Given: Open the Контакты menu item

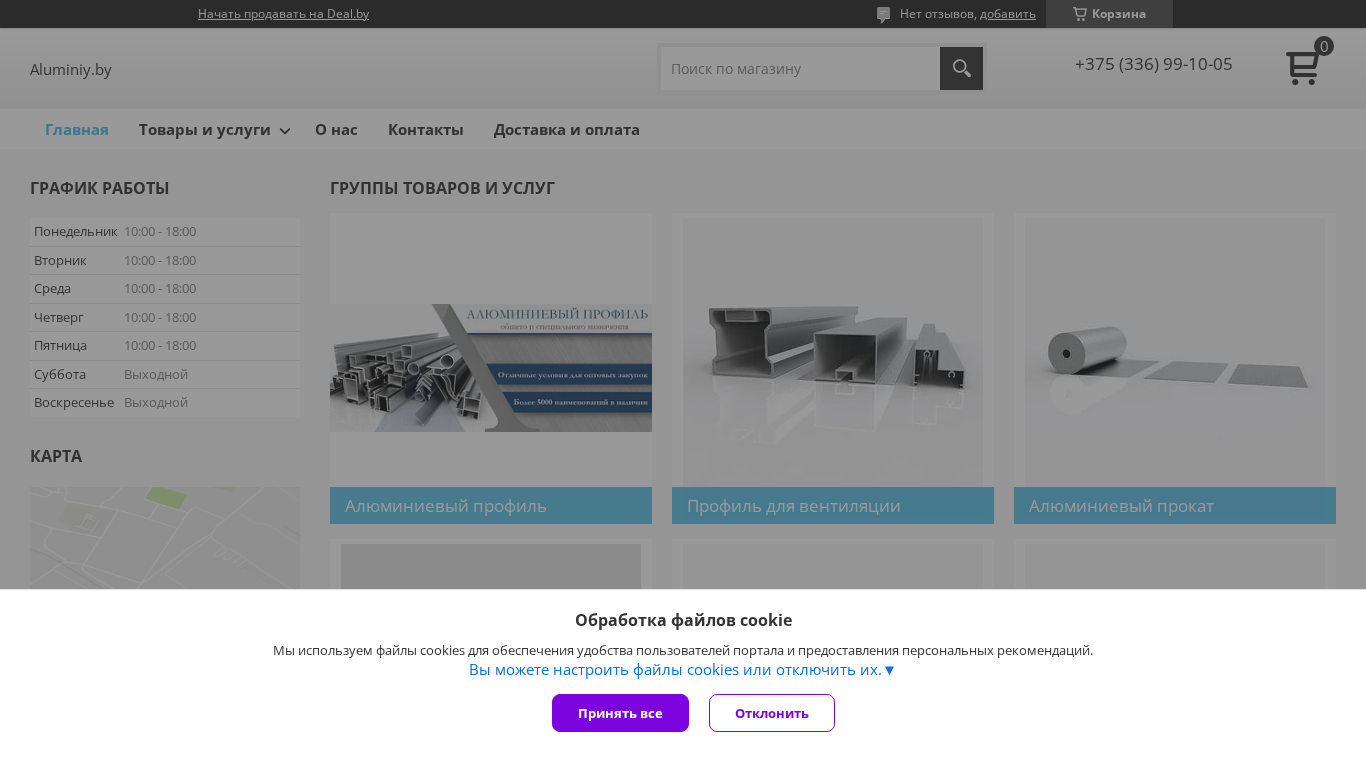Looking at the screenshot, I should (x=426, y=130).
